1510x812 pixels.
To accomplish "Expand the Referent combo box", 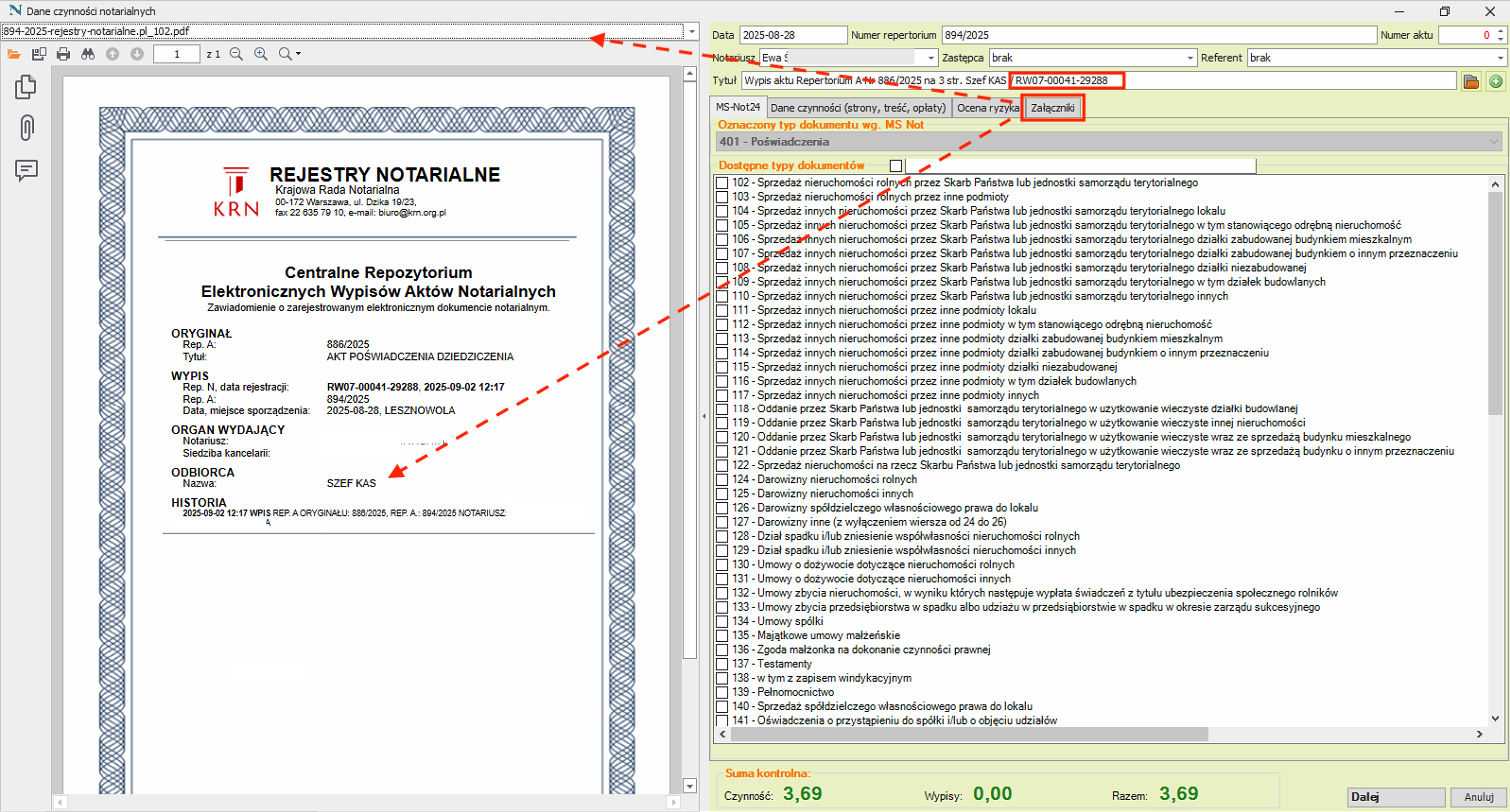I will 1499,58.
